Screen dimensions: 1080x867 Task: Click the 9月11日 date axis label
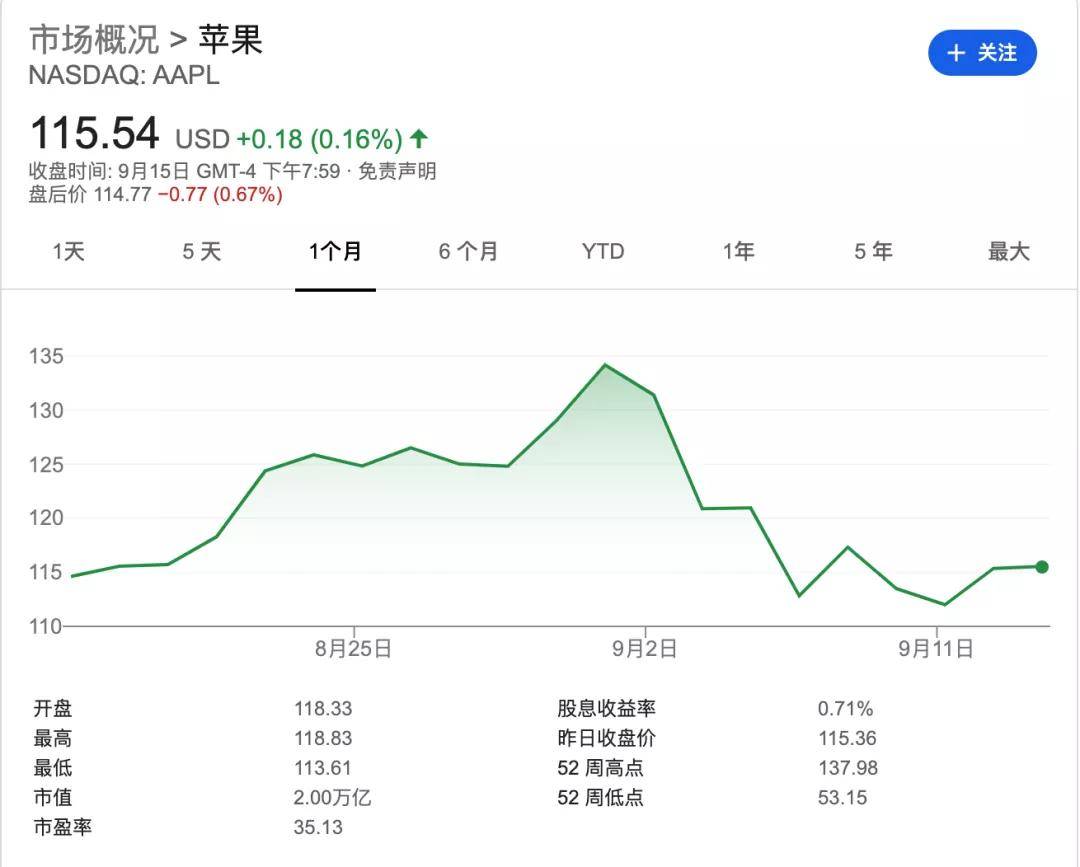click(935, 649)
